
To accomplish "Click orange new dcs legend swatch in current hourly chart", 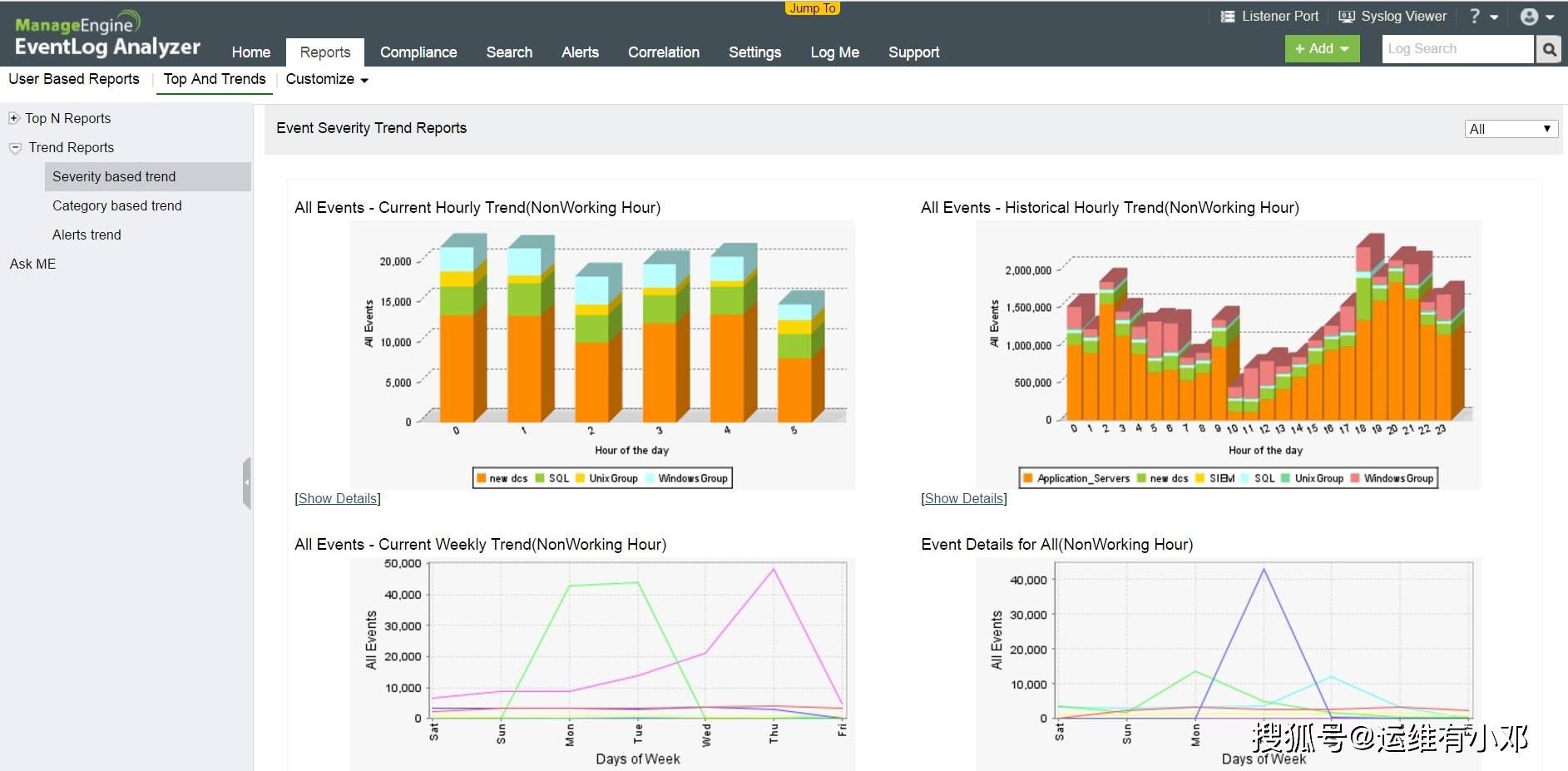I will coord(481,478).
